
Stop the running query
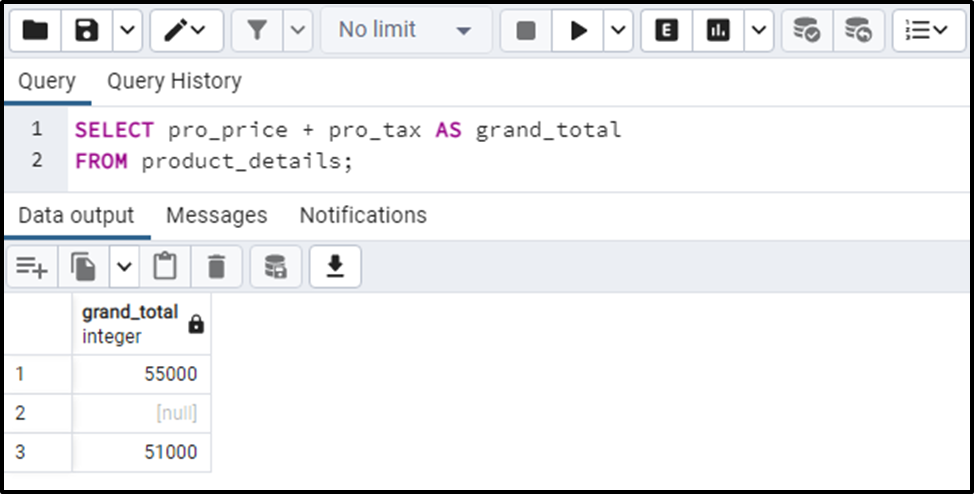[x=526, y=30]
